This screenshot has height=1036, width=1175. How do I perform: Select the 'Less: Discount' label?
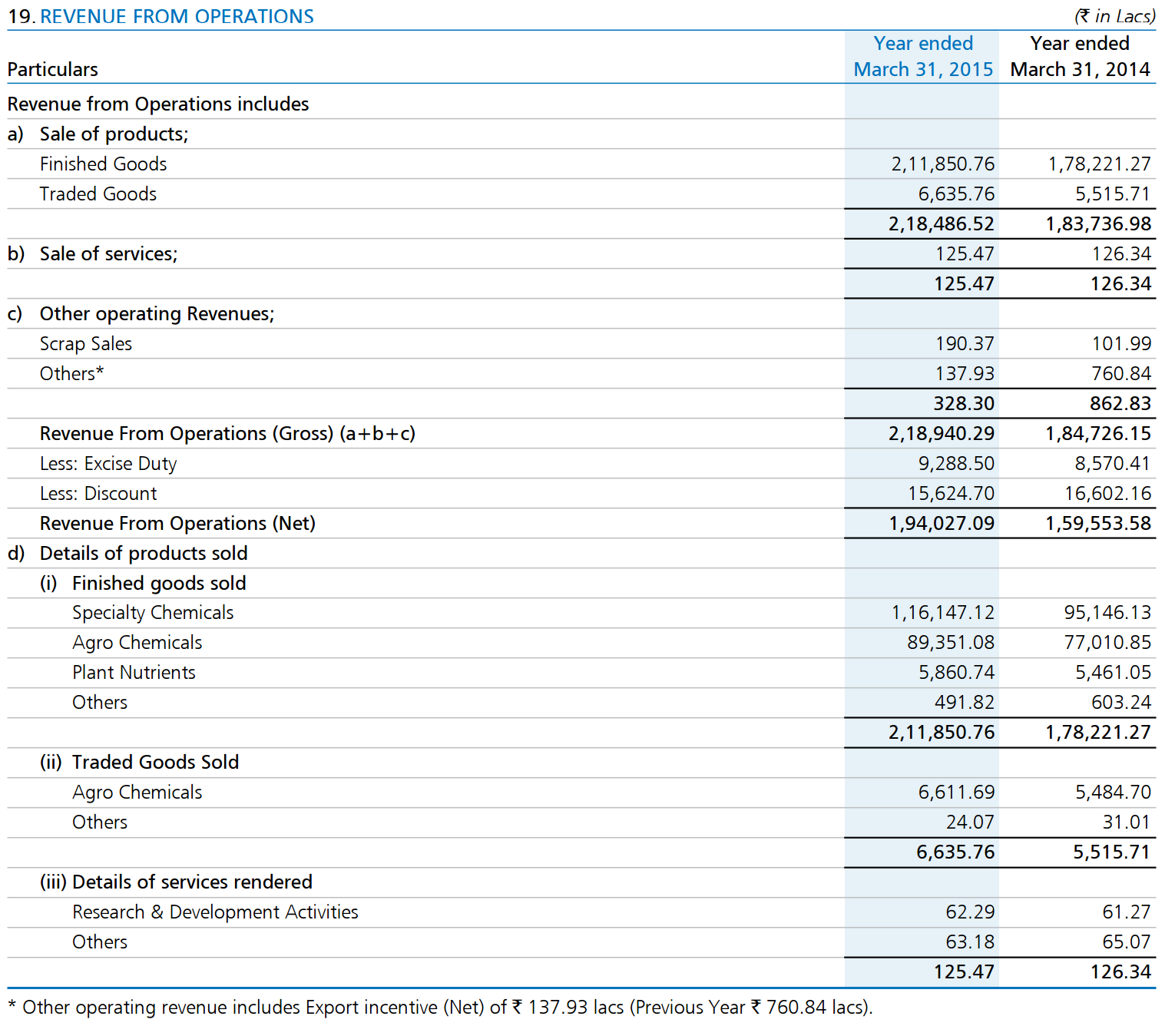point(98,493)
